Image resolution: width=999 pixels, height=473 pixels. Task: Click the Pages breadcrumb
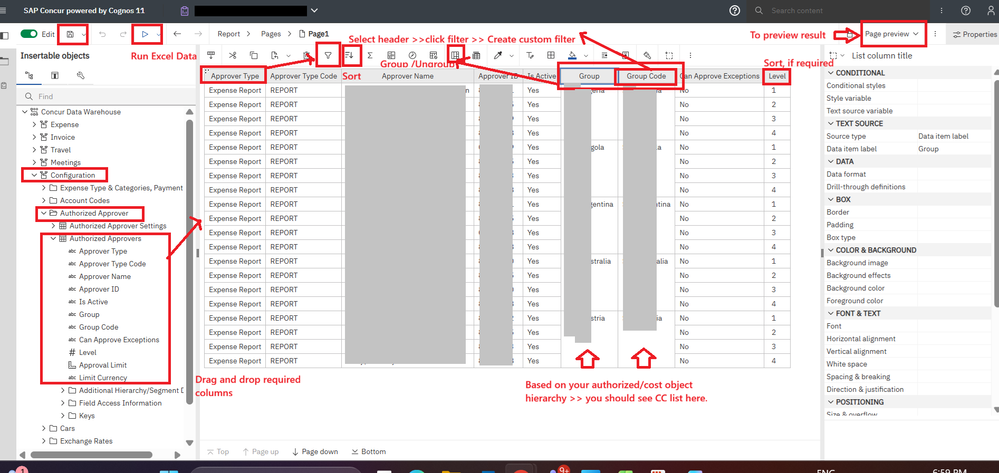tap(271, 34)
